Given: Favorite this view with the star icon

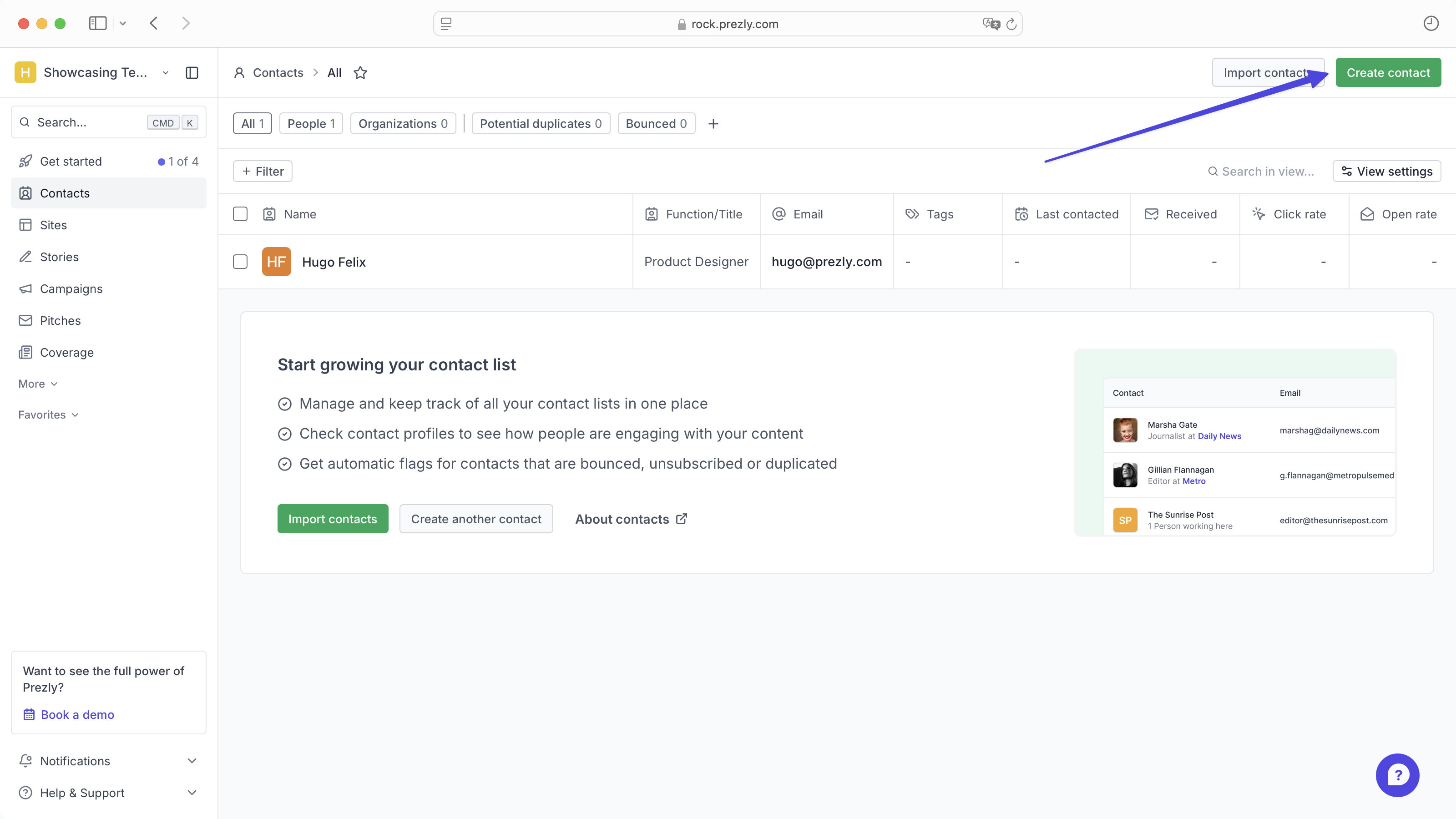Looking at the screenshot, I should 360,72.
